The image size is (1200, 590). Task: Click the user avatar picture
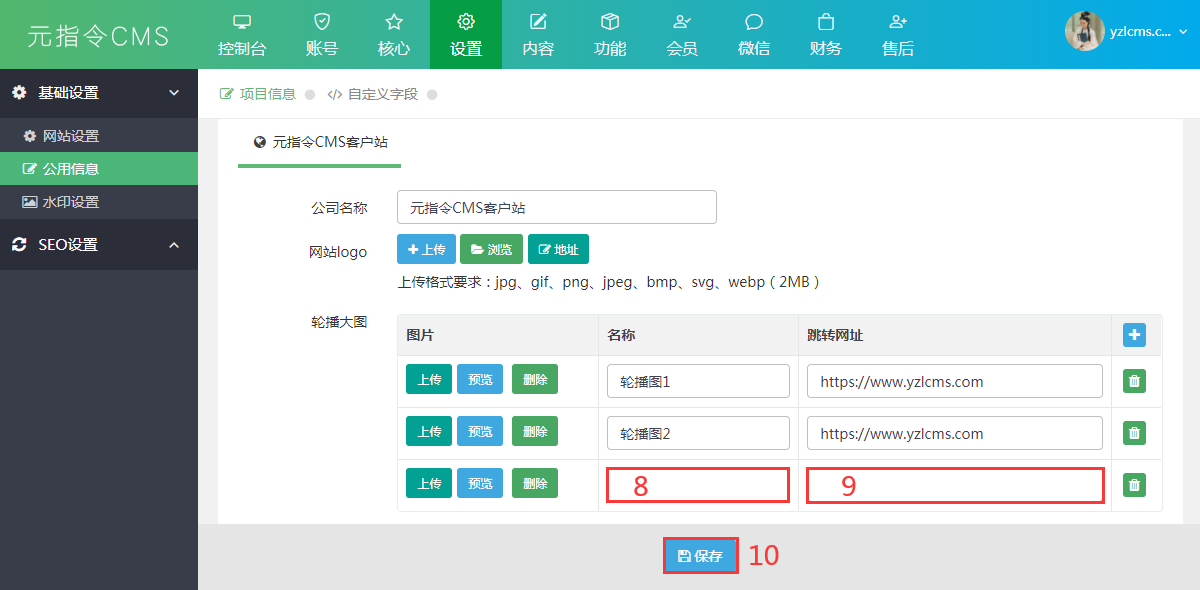tap(1084, 31)
